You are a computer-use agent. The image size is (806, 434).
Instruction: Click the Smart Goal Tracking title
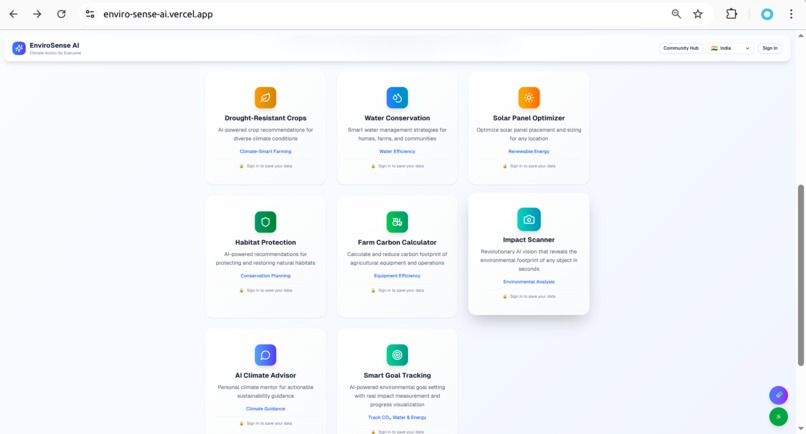pos(397,375)
